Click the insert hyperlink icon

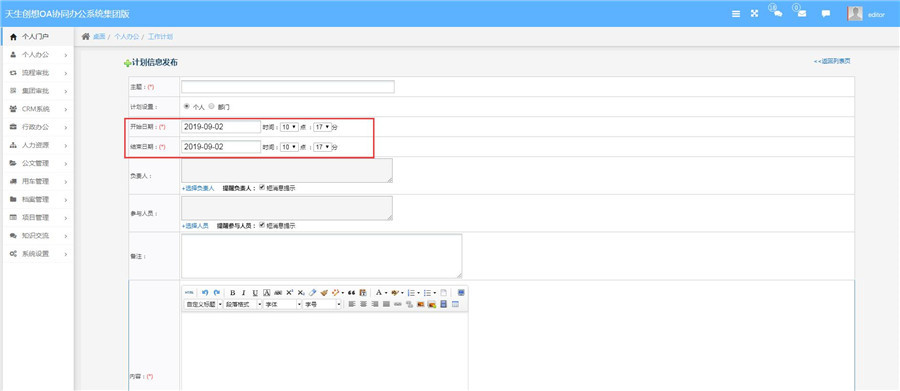tap(398, 304)
